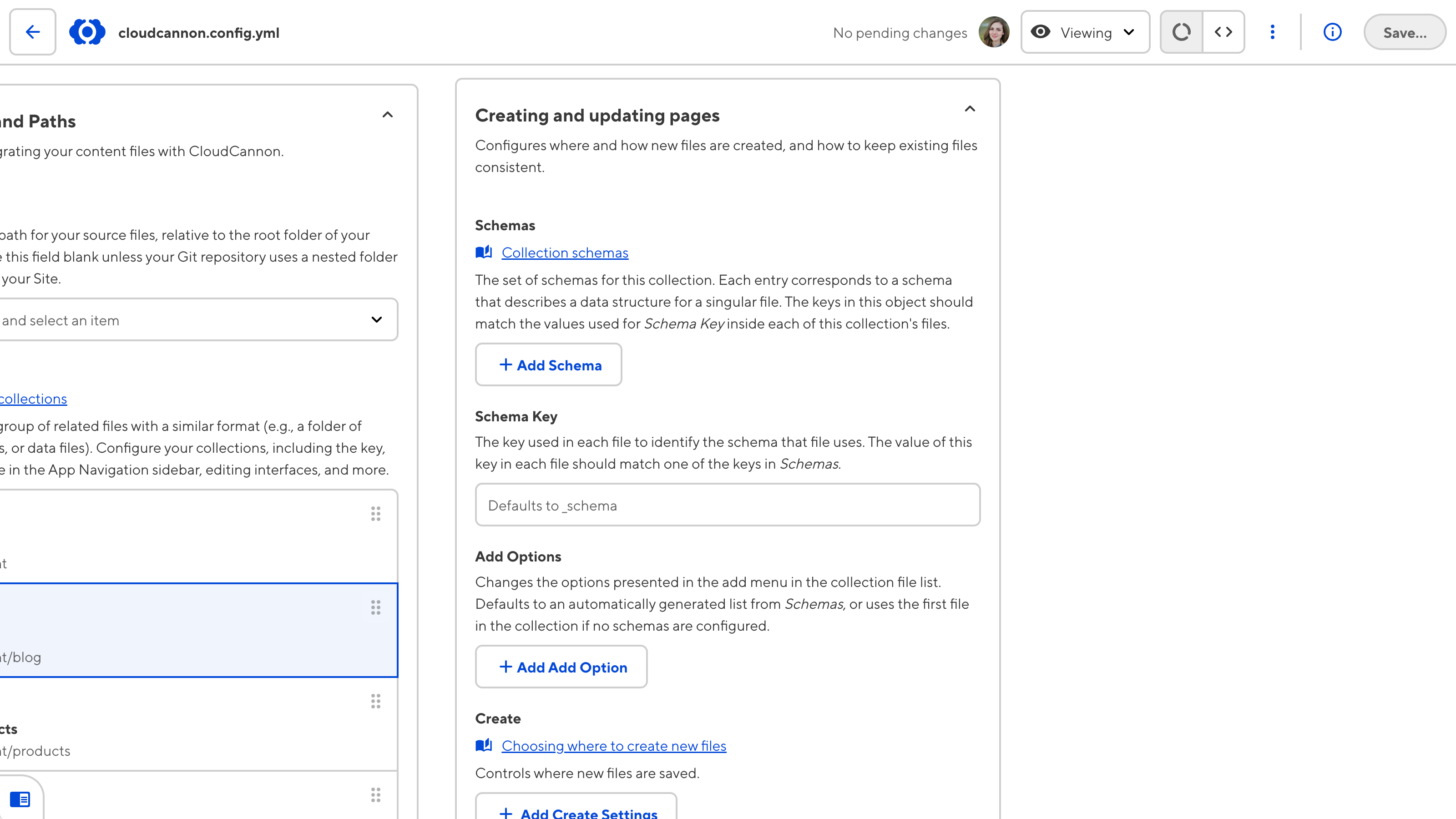Click the Choosing where to create new files link
The image size is (1456, 819).
pyautogui.click(x=614, y=745)
